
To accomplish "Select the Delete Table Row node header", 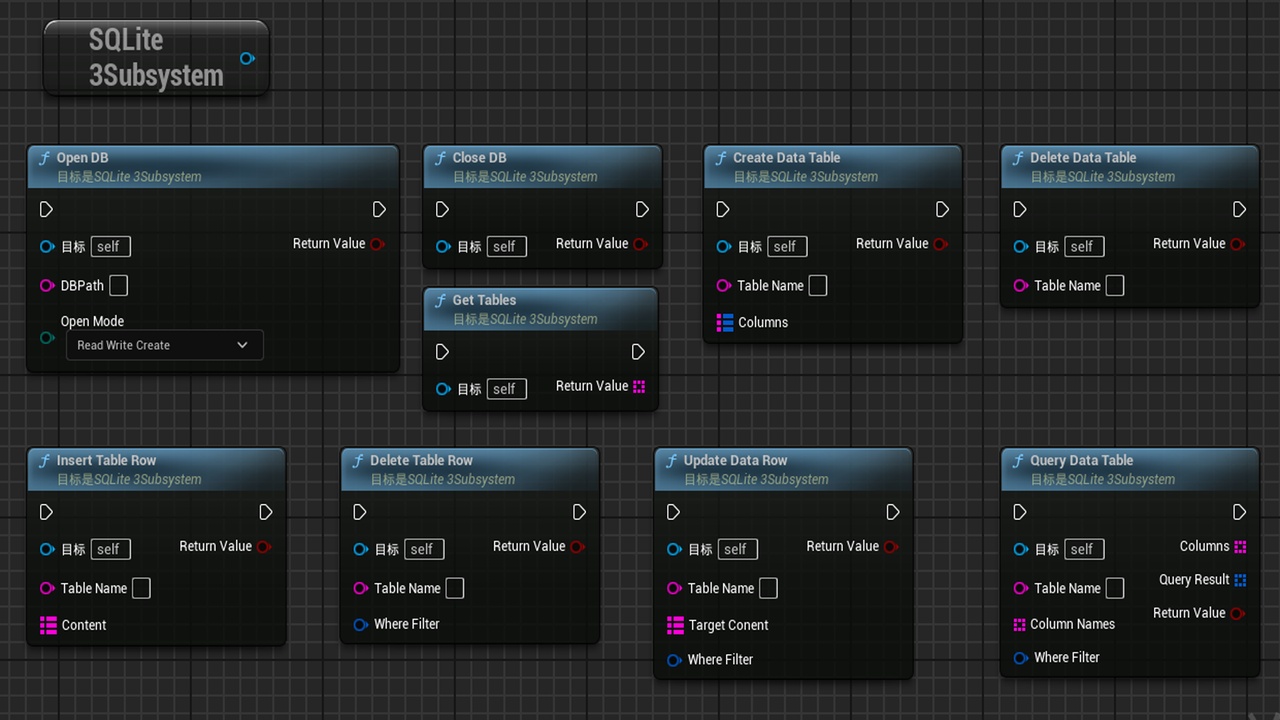I will [470, 470].
